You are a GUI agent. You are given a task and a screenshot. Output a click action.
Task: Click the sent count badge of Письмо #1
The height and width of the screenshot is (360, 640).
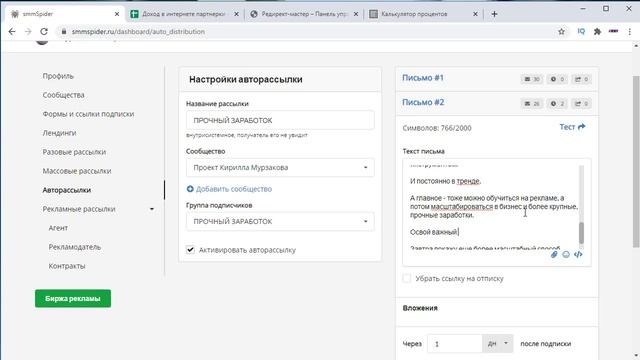[x=532, y=79]
